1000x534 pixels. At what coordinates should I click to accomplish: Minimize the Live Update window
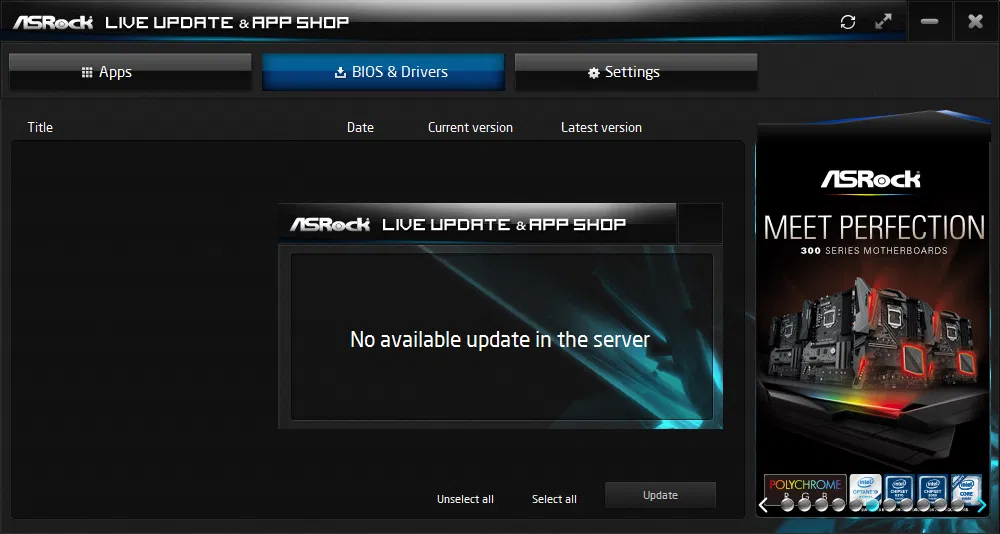click(930, 22)
